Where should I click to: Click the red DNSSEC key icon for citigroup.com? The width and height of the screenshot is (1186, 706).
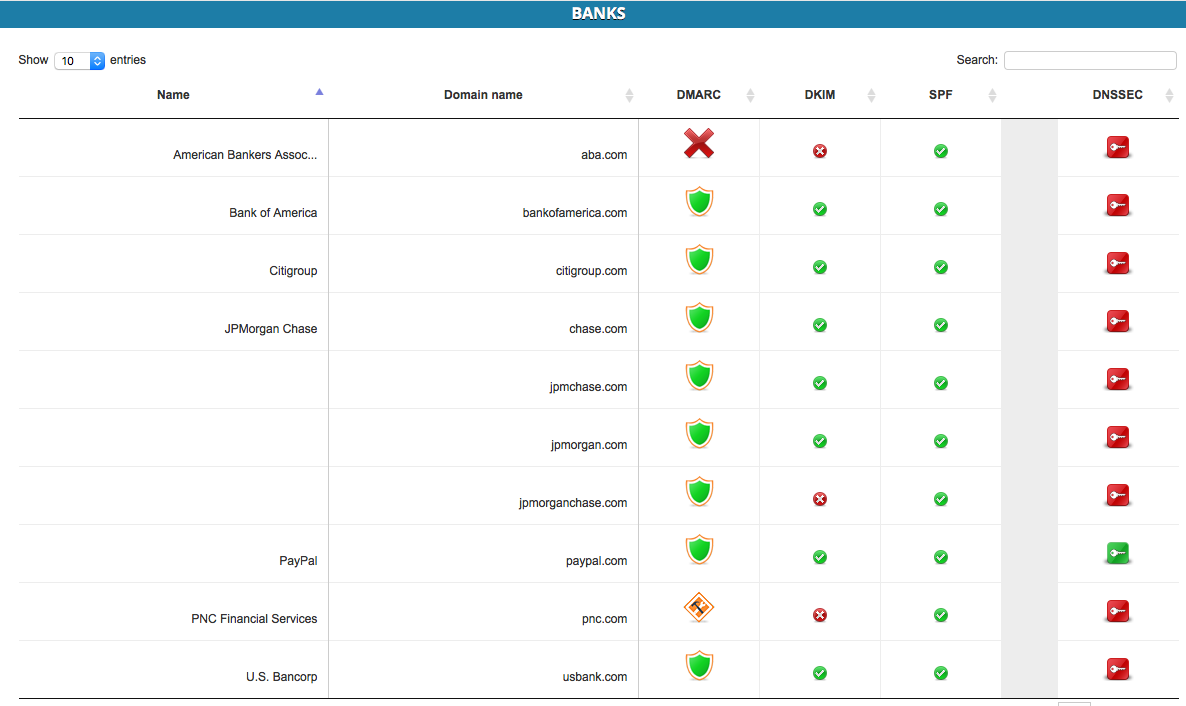1118,263
